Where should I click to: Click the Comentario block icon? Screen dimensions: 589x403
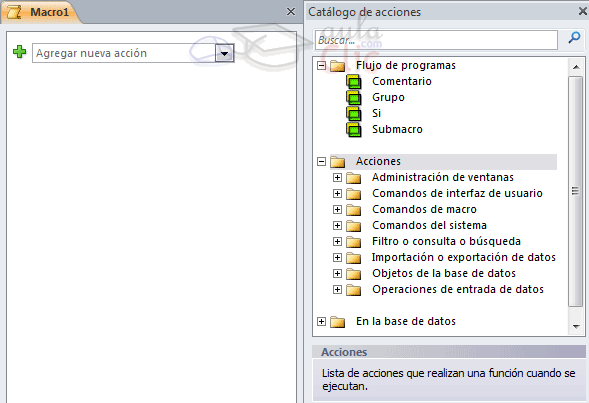point(353,82)
